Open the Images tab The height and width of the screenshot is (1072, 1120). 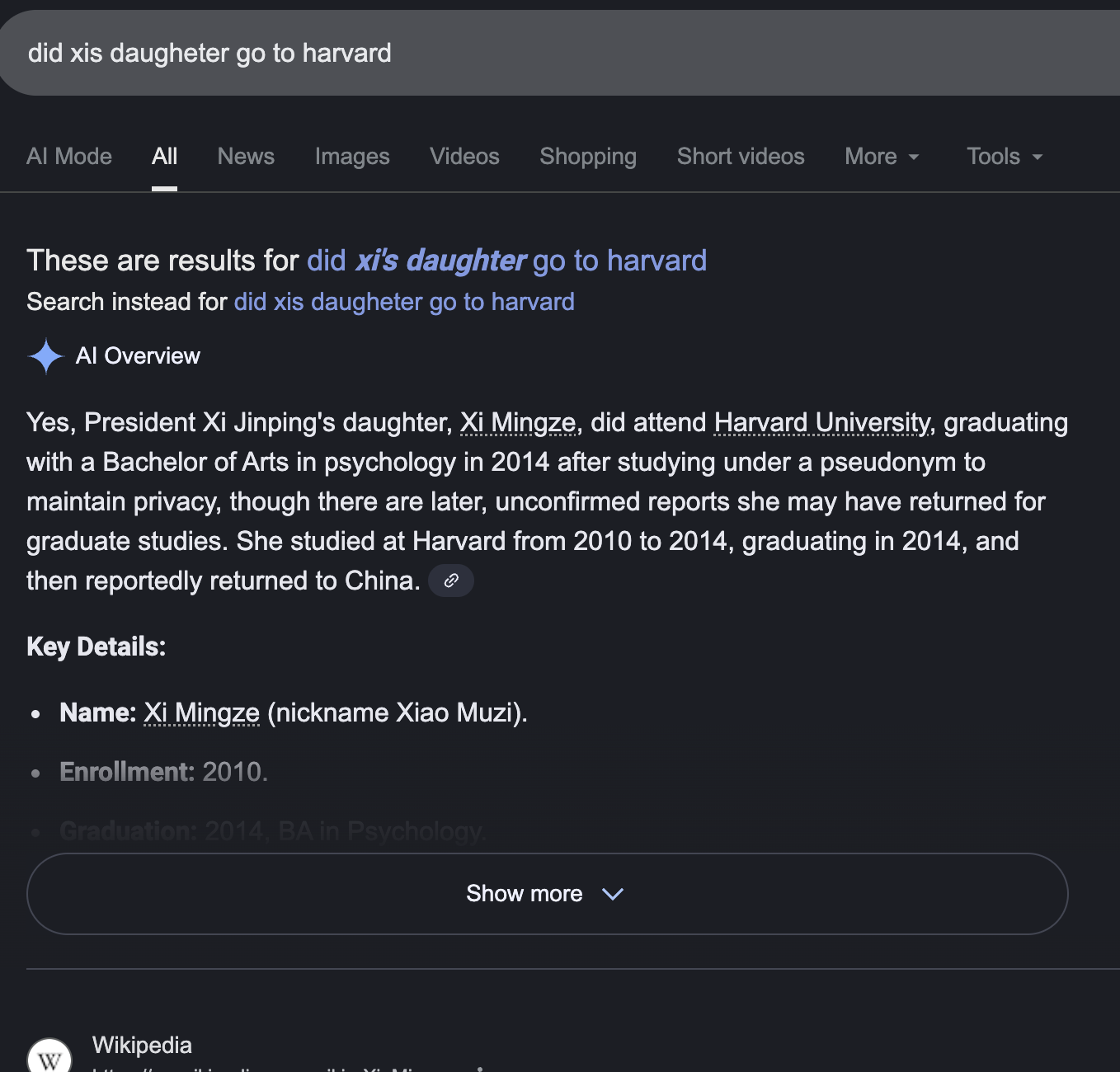352,157
